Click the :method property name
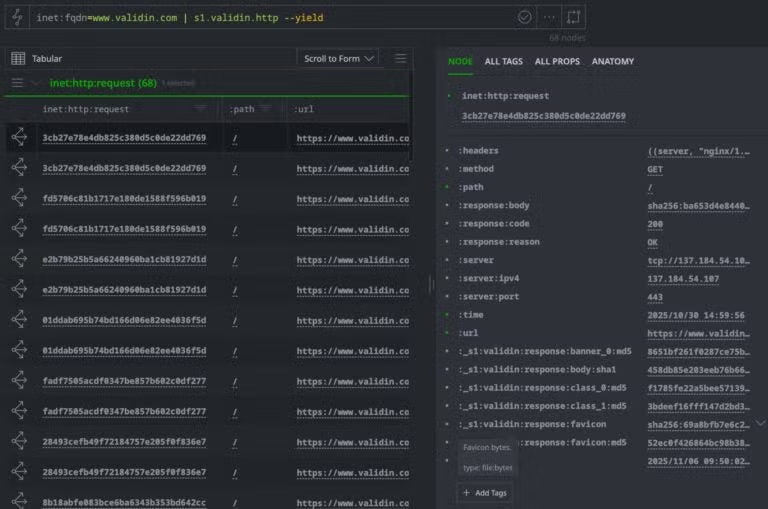The height and width of the screenshot is (509, 768). 476,169
